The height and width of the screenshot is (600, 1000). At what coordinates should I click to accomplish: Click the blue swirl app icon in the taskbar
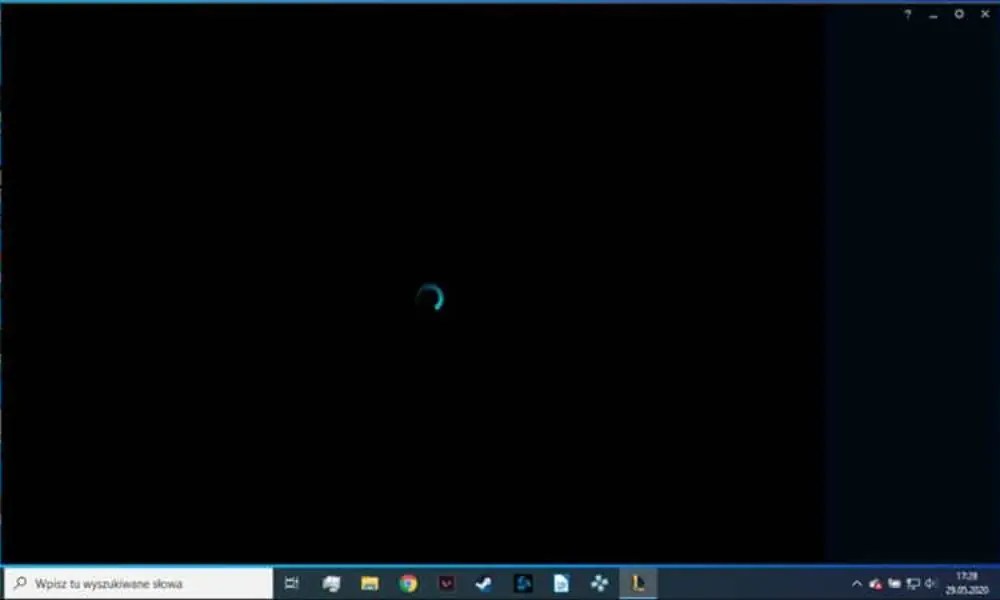pos(523,584)
